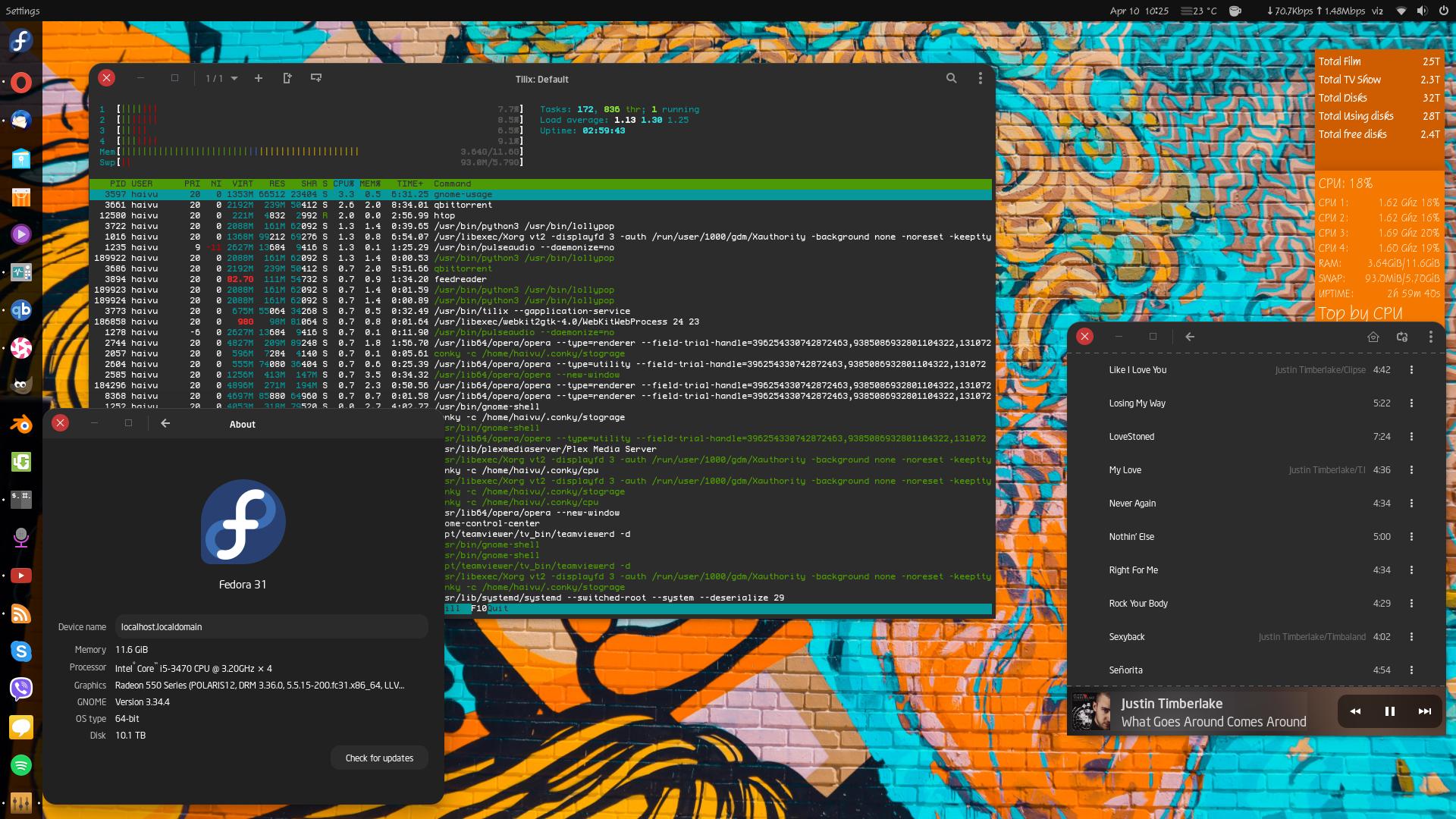Screen dimensions: 1456x819
Task: Select the gnome-usage process row in htop
Action: (541, 194)
